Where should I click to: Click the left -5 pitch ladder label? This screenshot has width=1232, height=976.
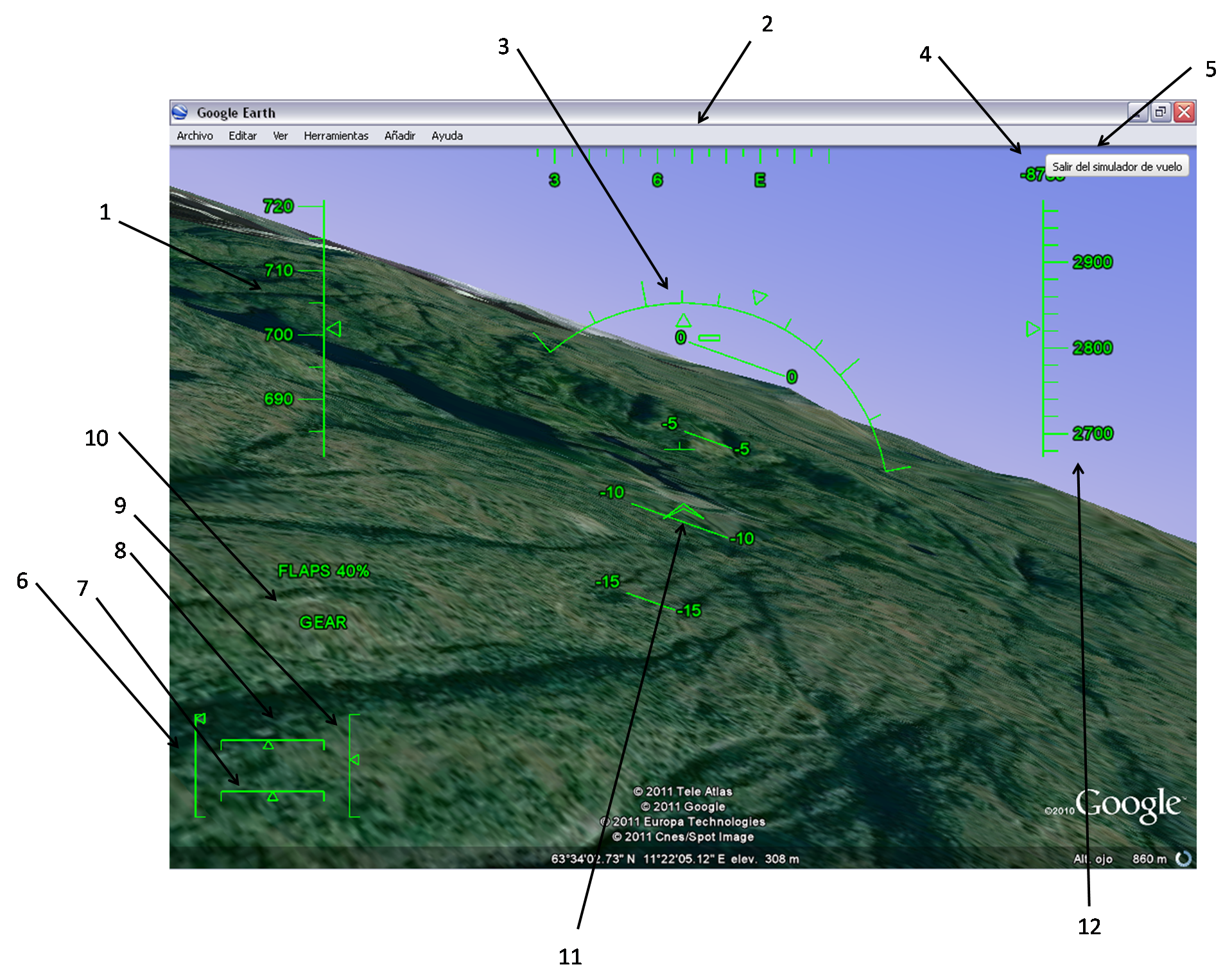click(x=669, y=423)
